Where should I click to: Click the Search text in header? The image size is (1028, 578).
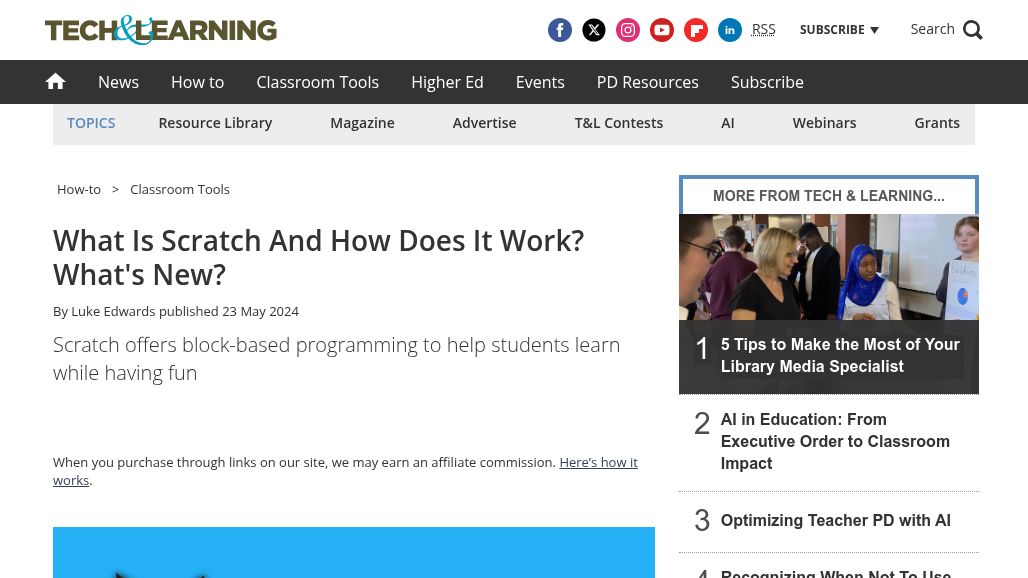pos(932,29)
